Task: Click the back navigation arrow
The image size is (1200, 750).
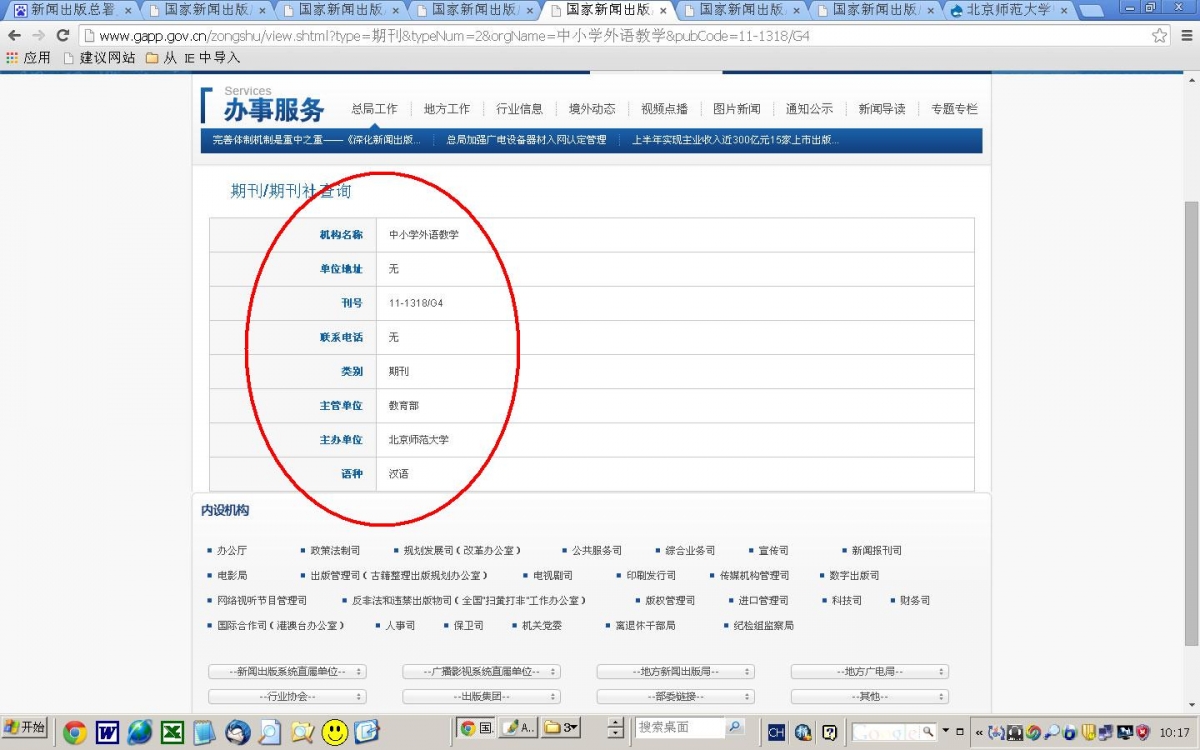Action: pyautogui.click(x=15, y=34)
